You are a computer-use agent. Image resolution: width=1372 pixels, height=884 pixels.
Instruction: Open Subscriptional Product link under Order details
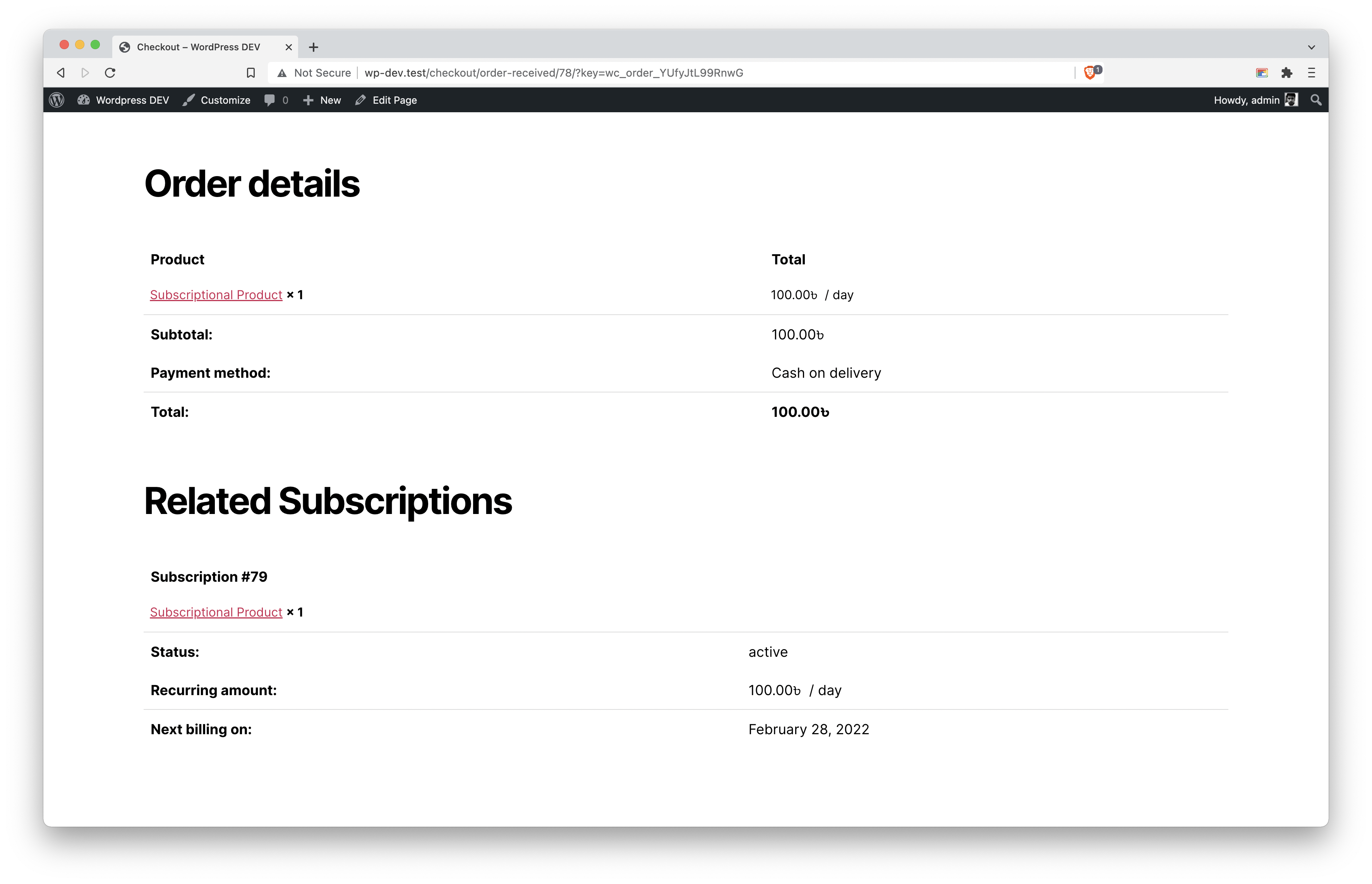click(216, 295)
